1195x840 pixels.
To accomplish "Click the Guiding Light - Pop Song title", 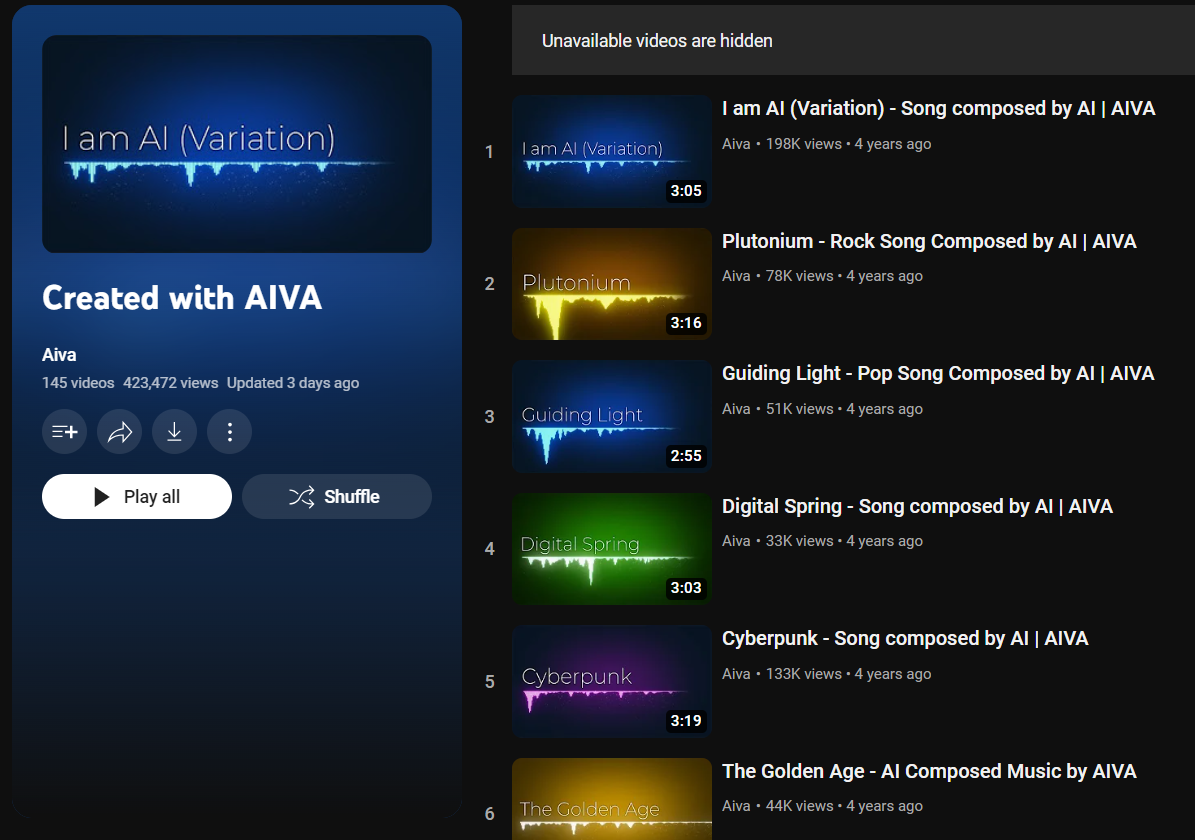I will (937, 373).
